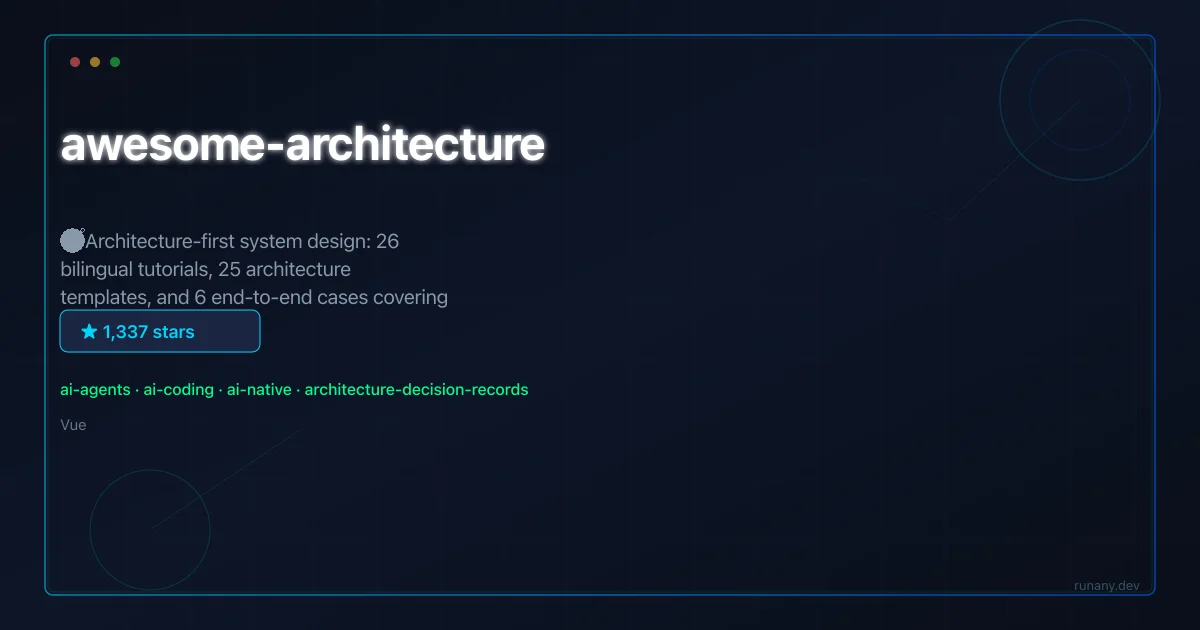Click the line 'bilingual tutorials, 25 architecture'
The width and height of the screenshot is (1200, 630).
[205, 269]
